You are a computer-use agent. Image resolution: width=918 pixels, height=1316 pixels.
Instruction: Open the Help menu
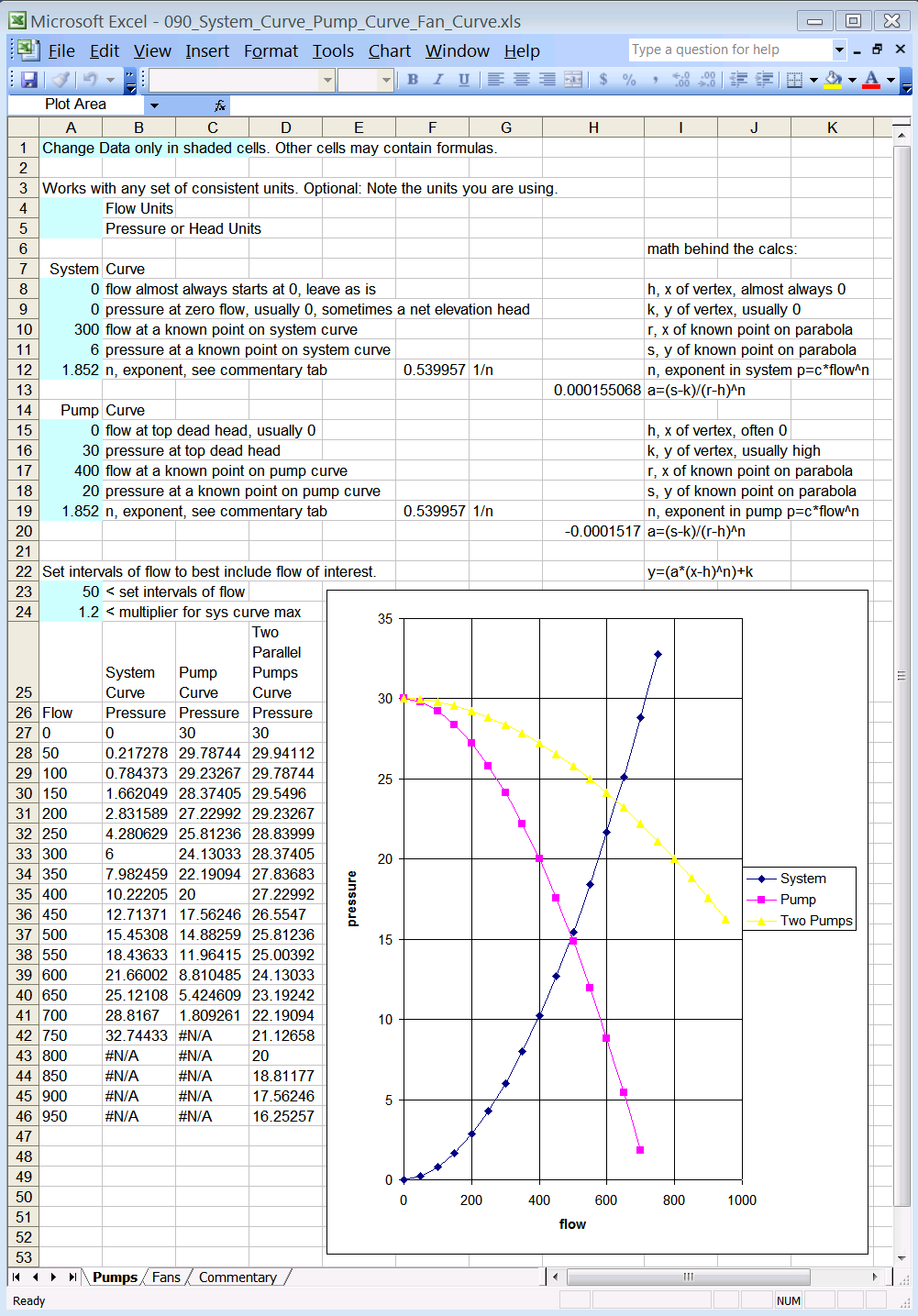(522, 50)
